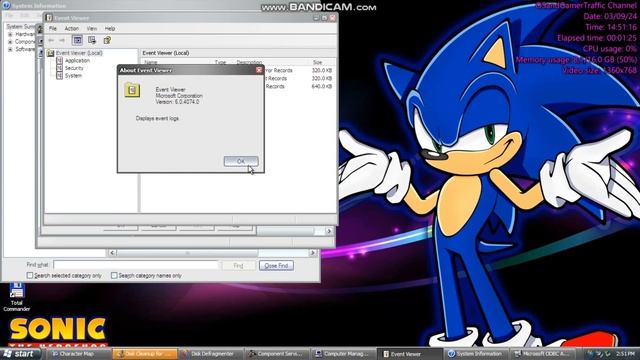Click the 640.0 KB size cell

click(x=322, y=86)
